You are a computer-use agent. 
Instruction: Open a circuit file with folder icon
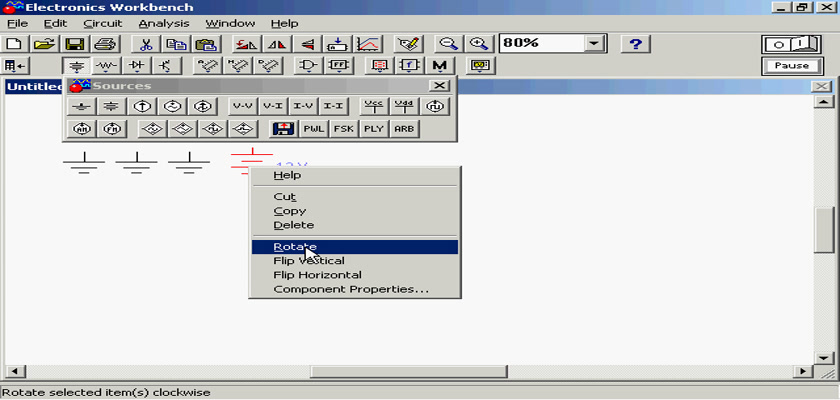[x=46, y=44]
